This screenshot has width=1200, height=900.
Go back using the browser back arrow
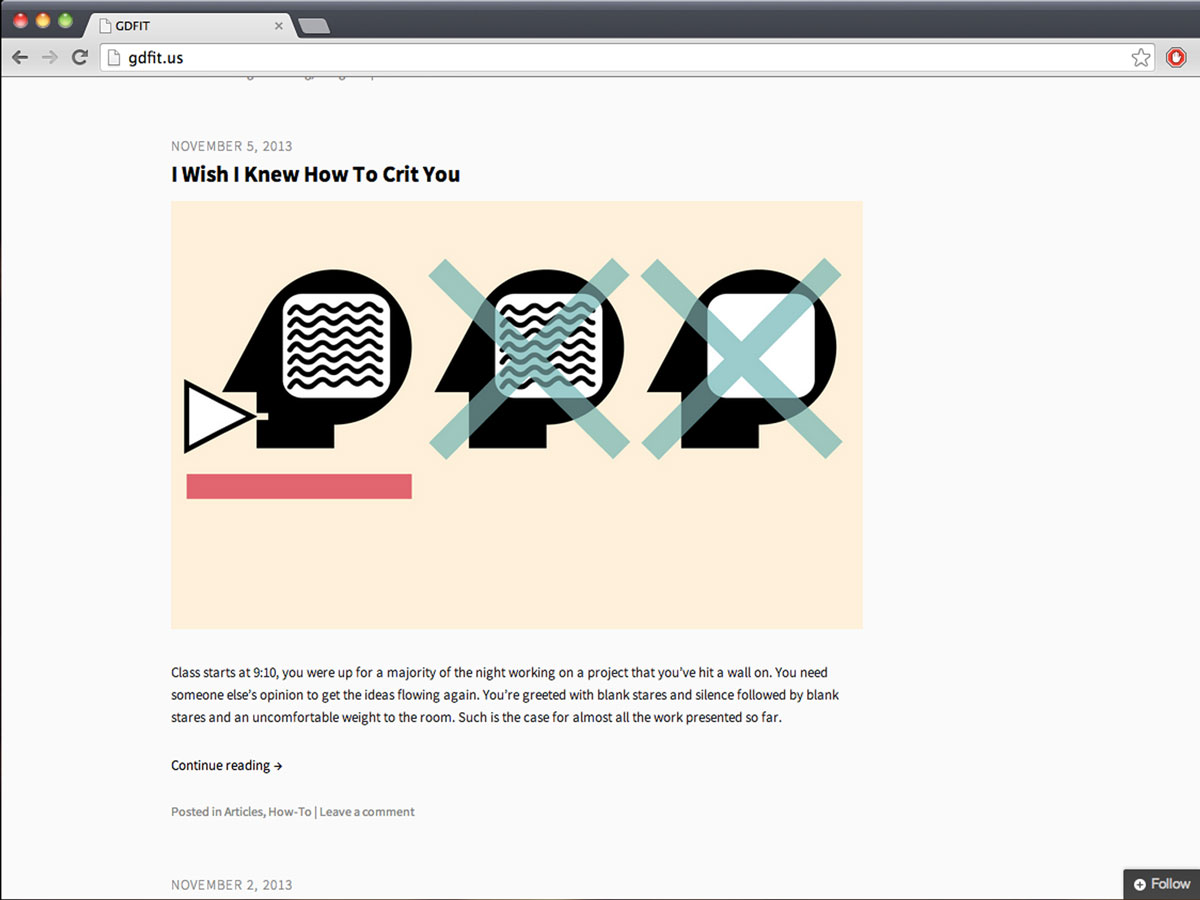click(x=20, y=58)
